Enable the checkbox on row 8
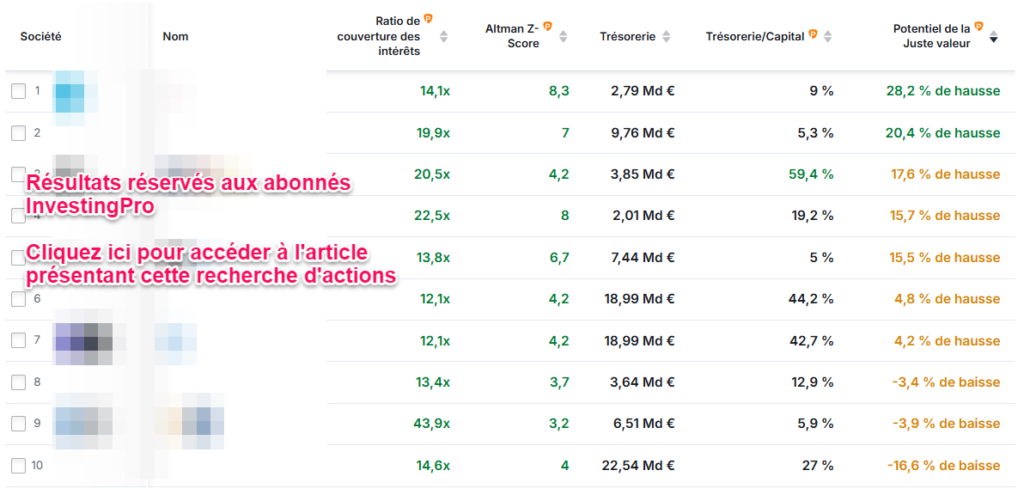This screenshot has height=495, width=1024. 19,382
